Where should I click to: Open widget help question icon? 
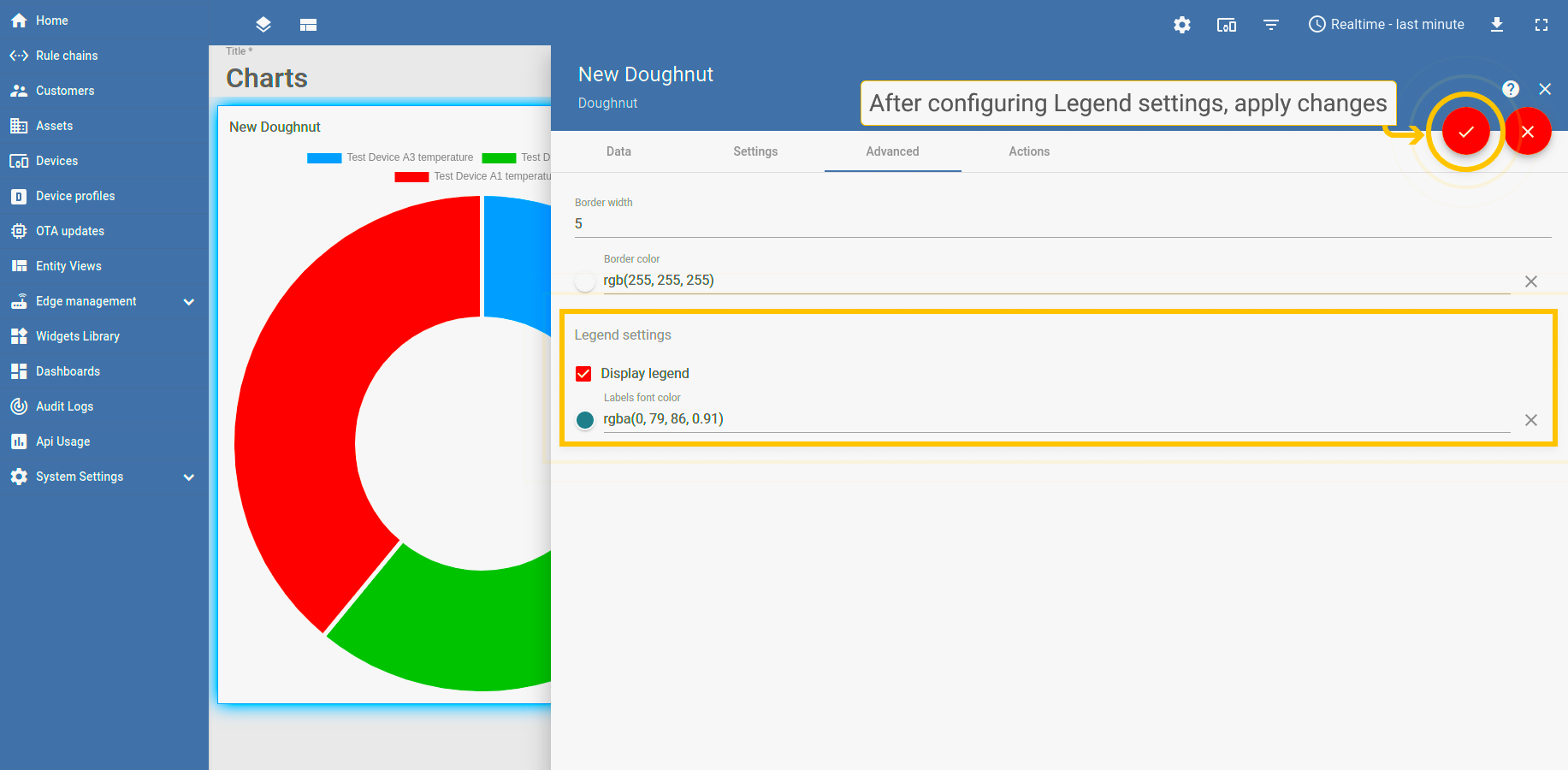tap(1511, 89)
